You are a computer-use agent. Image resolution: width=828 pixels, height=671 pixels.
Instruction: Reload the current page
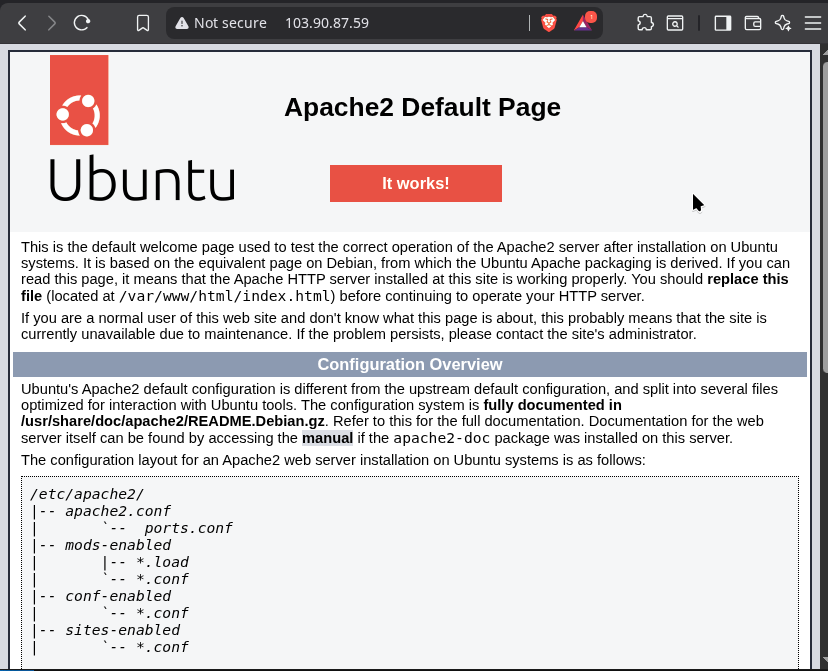(82, 23)
